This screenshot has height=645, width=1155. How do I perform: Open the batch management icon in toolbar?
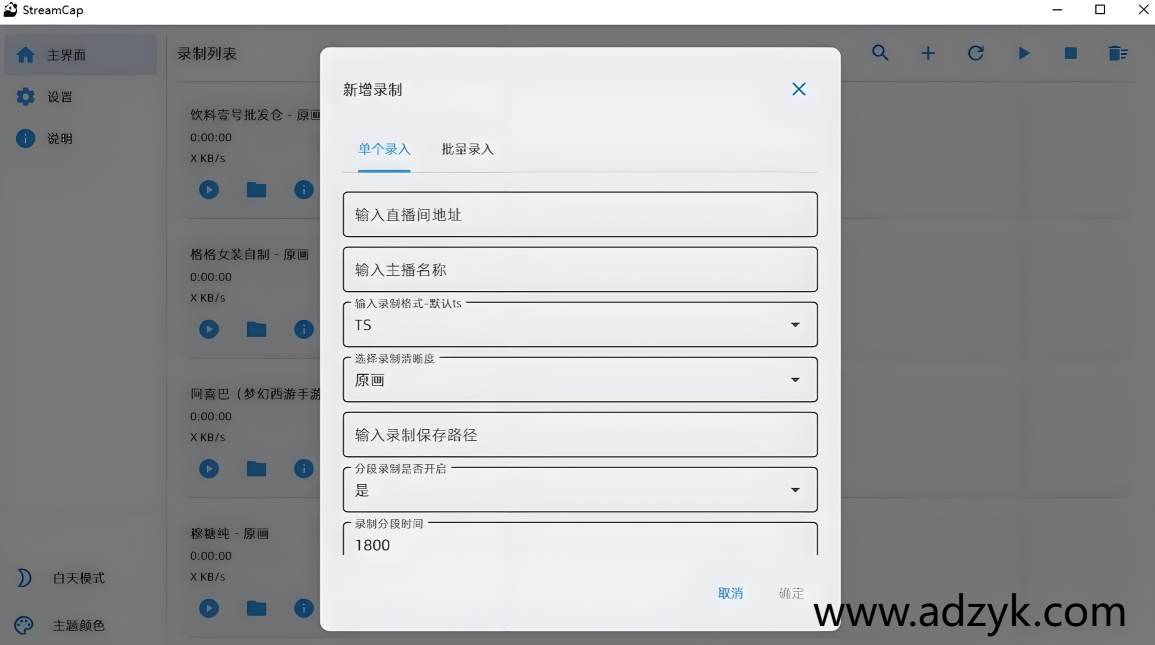[x=1118, y=53]
